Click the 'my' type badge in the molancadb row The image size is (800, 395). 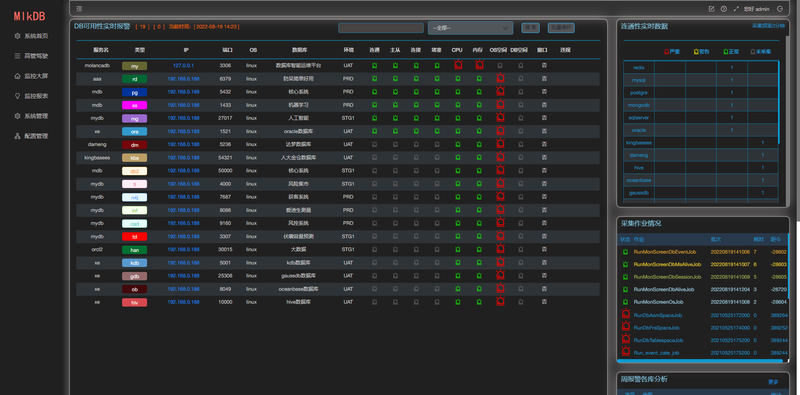pos(135,66)
